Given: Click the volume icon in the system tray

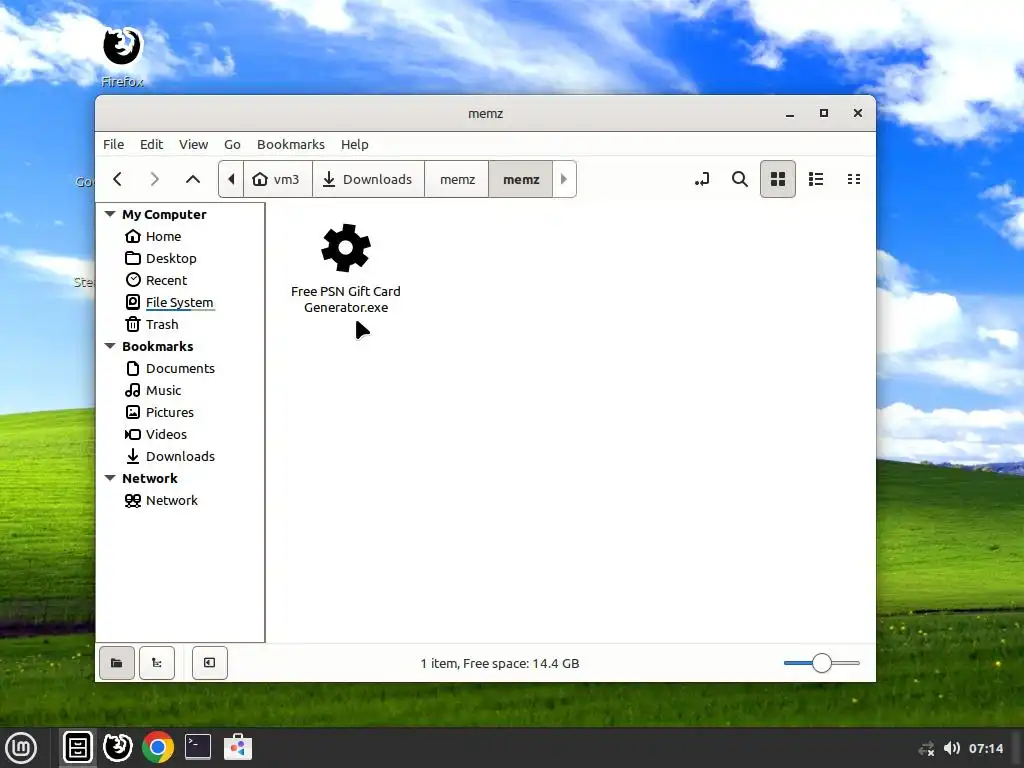Looking at the screenshot, I should pos(952,748).
